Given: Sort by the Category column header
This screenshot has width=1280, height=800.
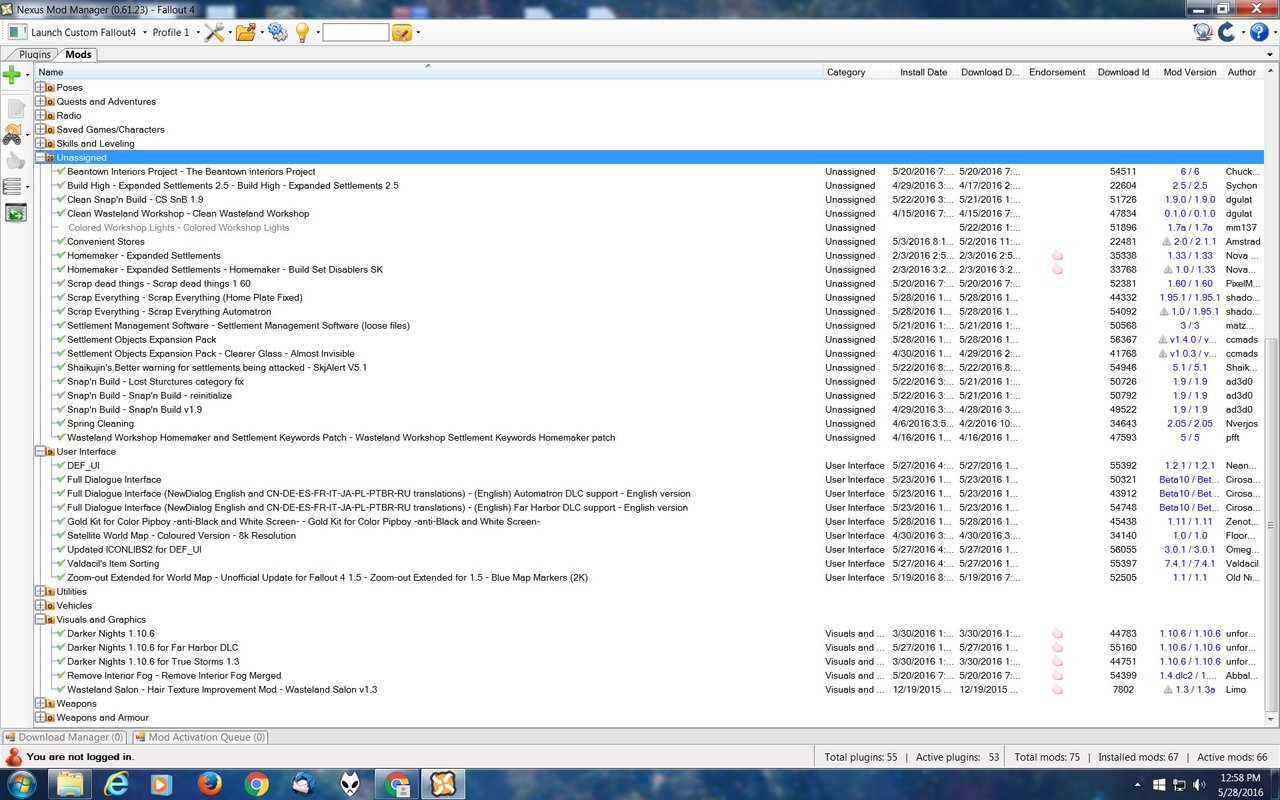Looking at the screenshot, I should click(x=857, y=72).
